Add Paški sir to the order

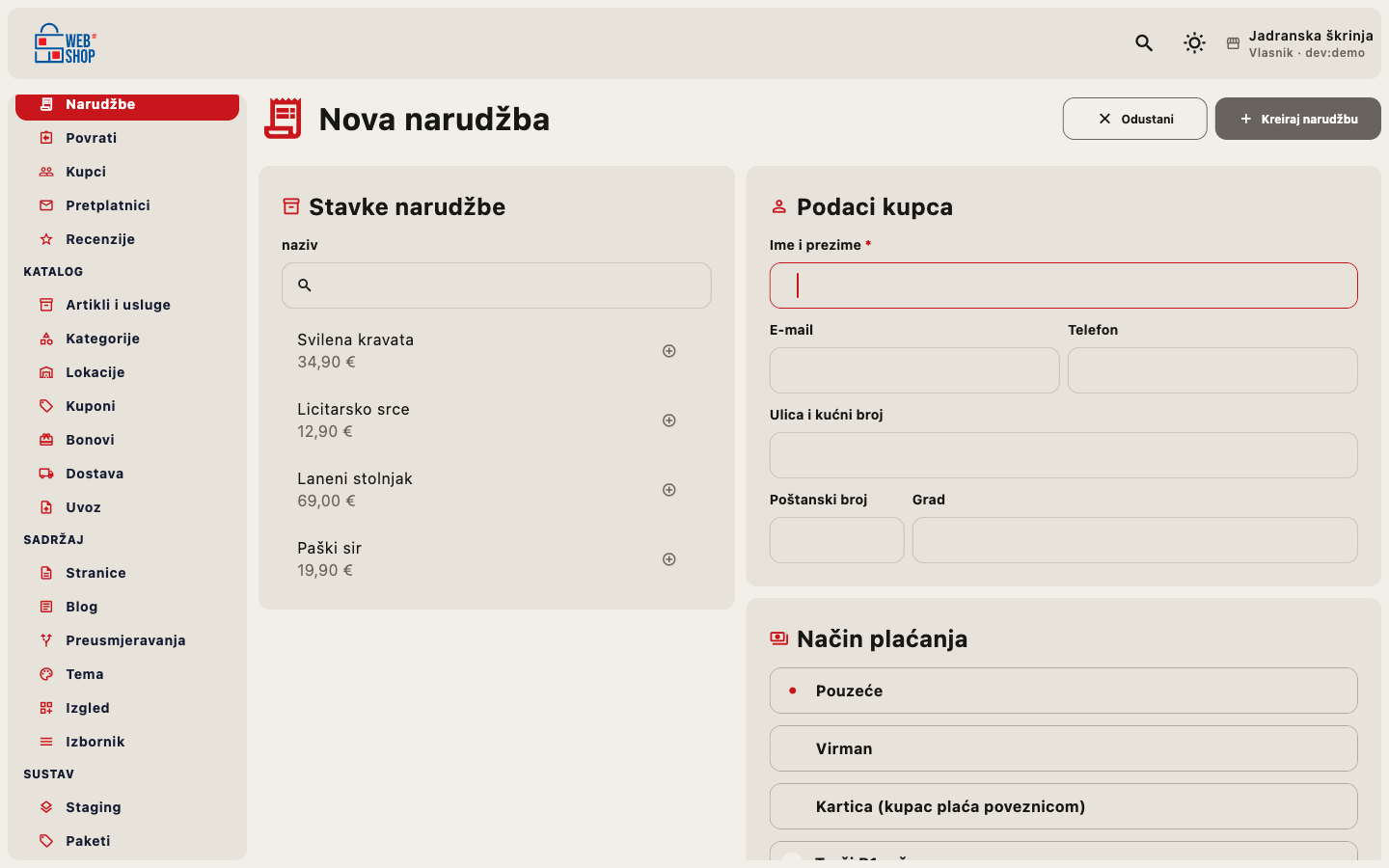[x=669, y=559]
